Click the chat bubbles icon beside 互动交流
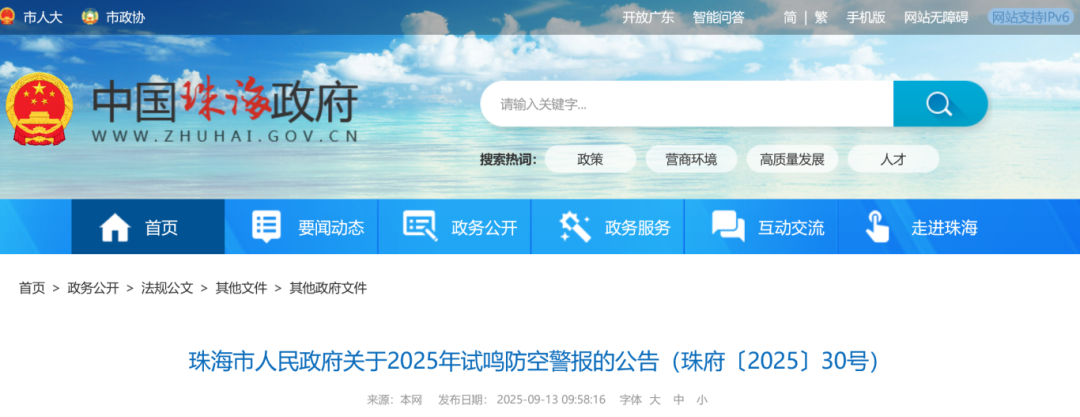This screenshot has width=1080, height=417. point(728,227)
